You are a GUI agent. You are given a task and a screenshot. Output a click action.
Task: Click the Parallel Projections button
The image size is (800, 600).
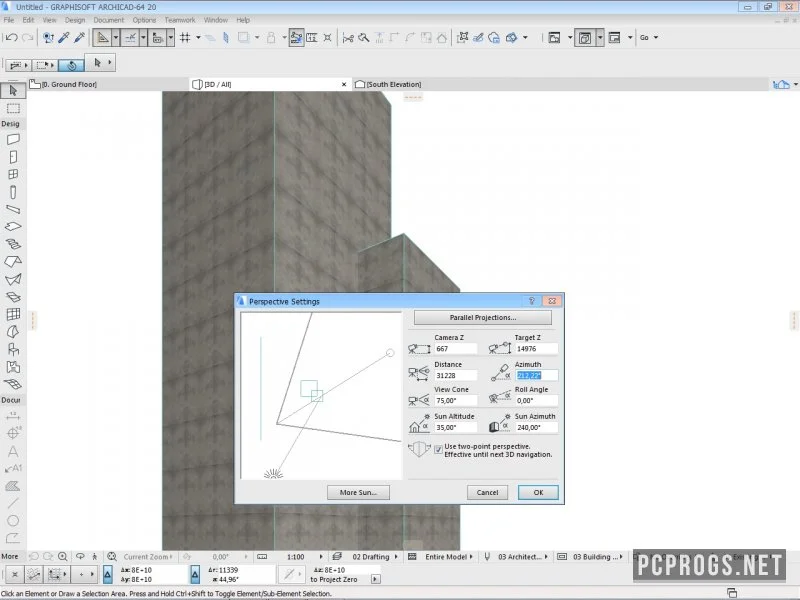pos(483,317)
